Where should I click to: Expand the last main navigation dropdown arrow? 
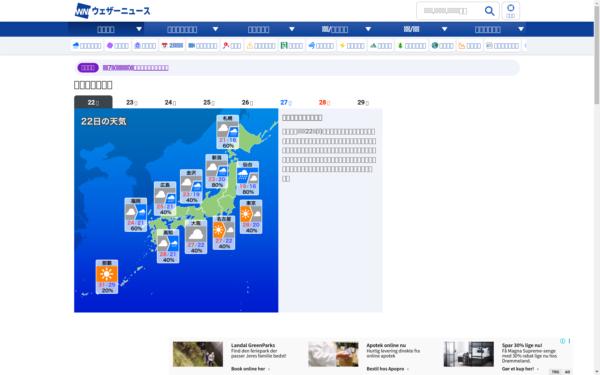coord(521,29)
